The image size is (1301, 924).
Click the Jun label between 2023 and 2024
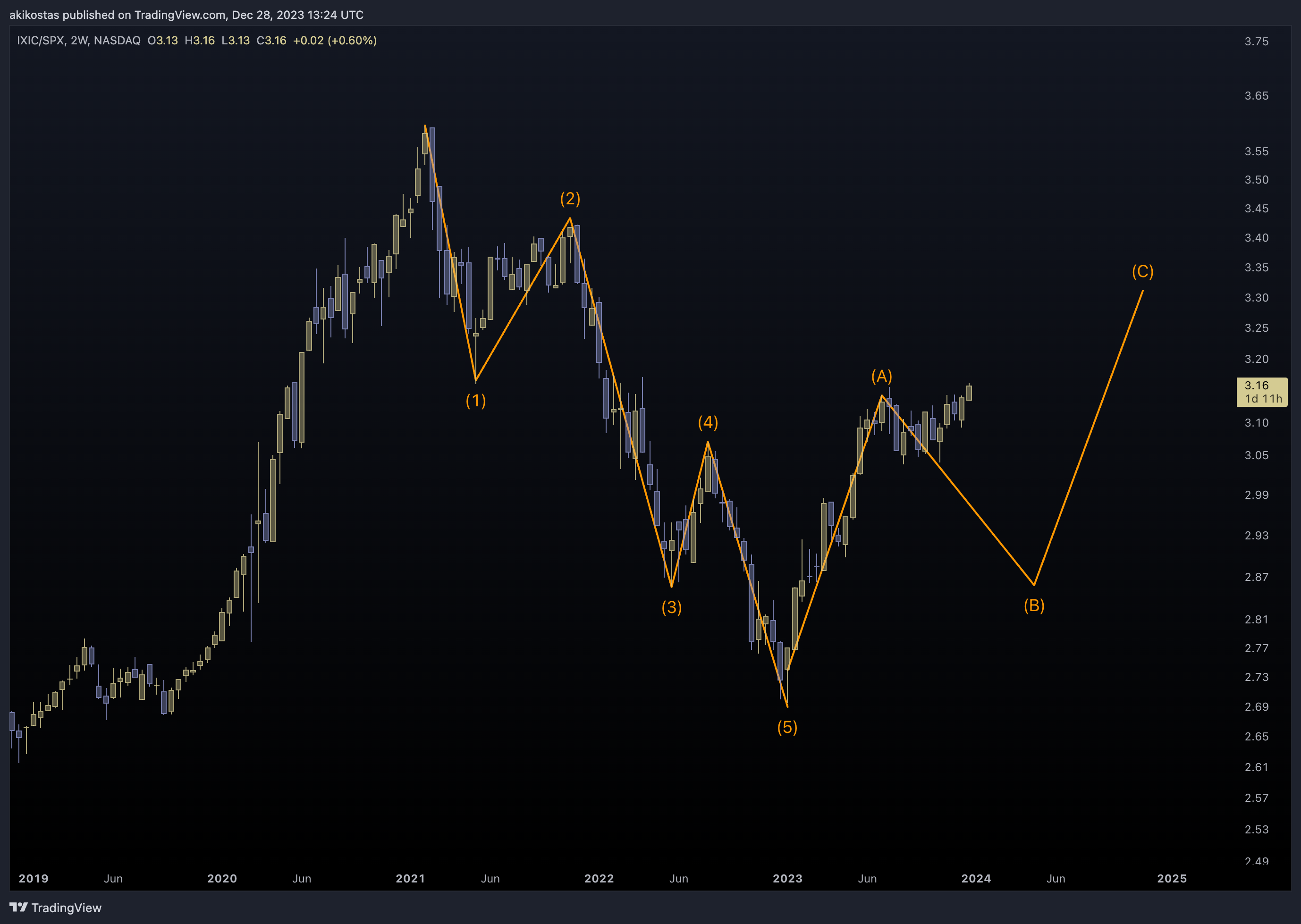[x=867, y=879]
